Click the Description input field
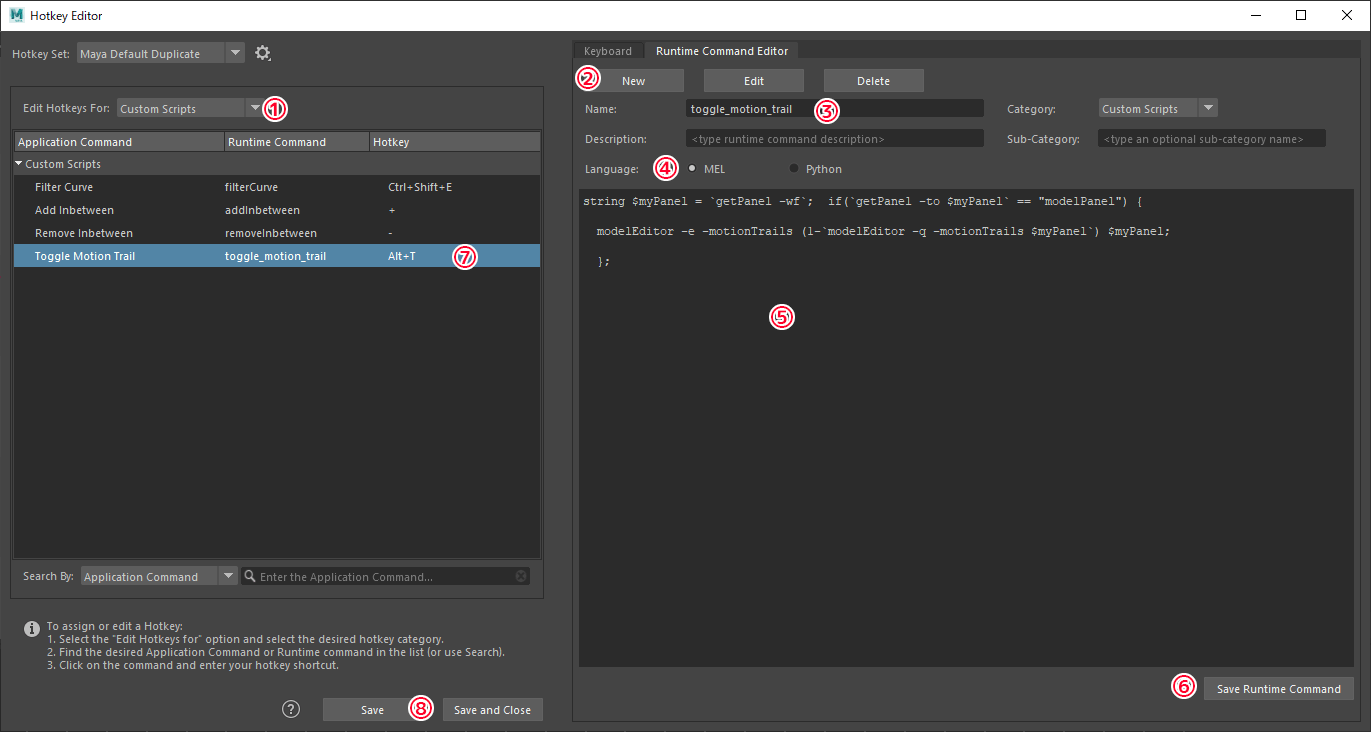Image resolution: width=1371 pixels, height=732 pixels. pyautogui.click(x=834, y=139)
